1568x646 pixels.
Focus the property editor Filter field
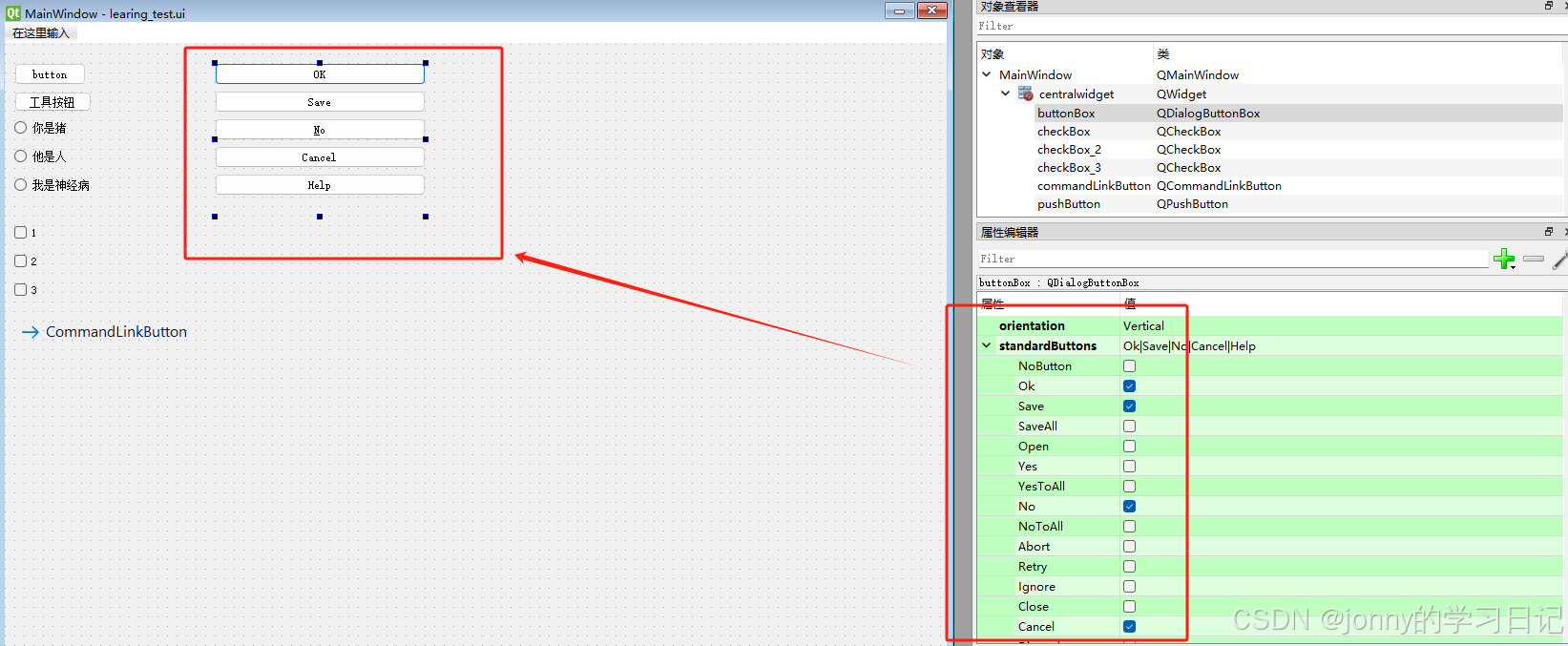[x=1232, y=259]
